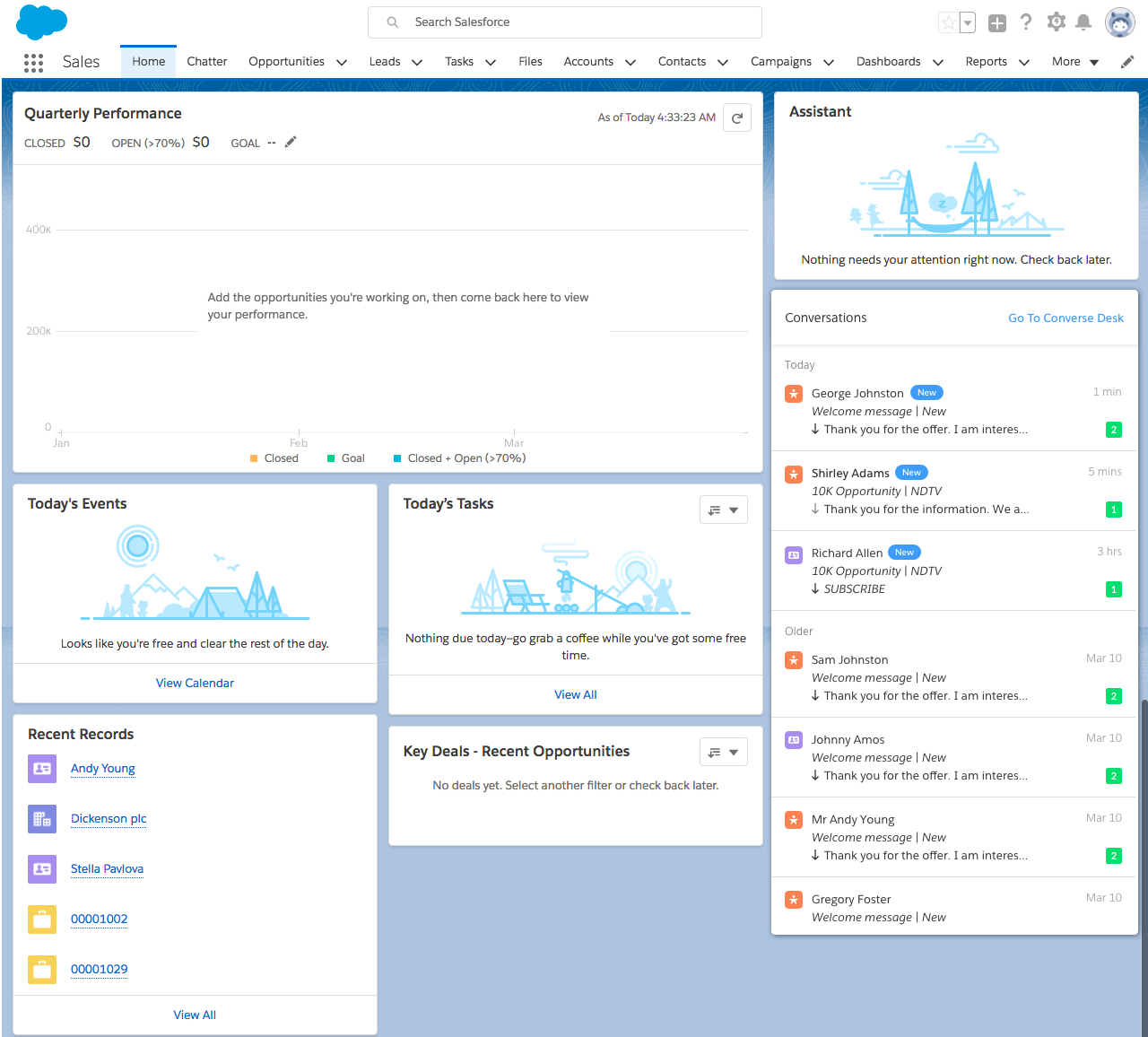The width and height of the screenshot is (1148, 1037).
Task: Refresh the Quarterly Performance chart
Action: point(737,118)
